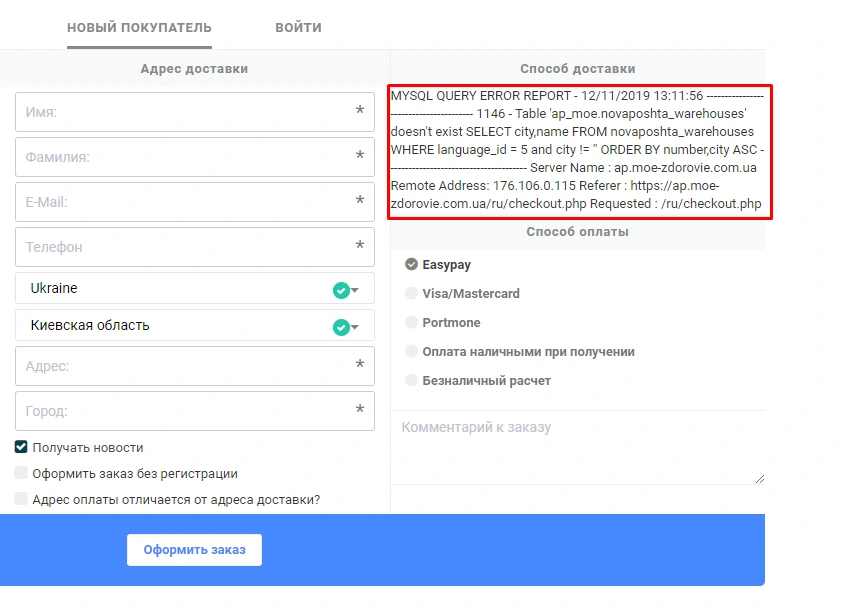Choose Visa/Mastercard payment method
Screen dimensions: 848x610
[x=411, y=294]
